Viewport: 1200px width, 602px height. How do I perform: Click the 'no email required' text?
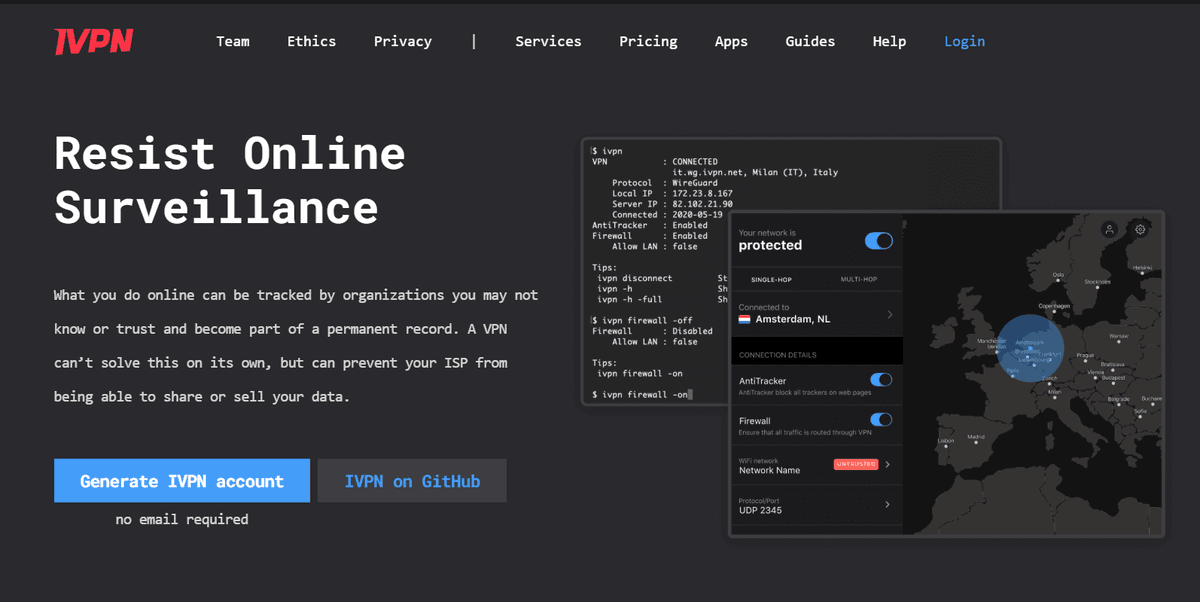tap(182, 519)
